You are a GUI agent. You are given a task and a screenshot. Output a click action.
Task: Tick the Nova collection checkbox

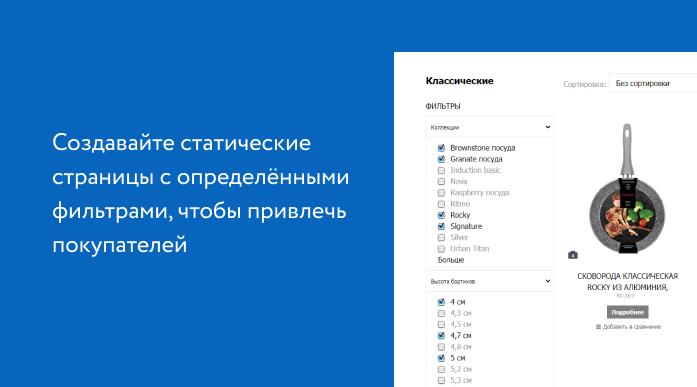pyautogui.click(x=441, y=181)
